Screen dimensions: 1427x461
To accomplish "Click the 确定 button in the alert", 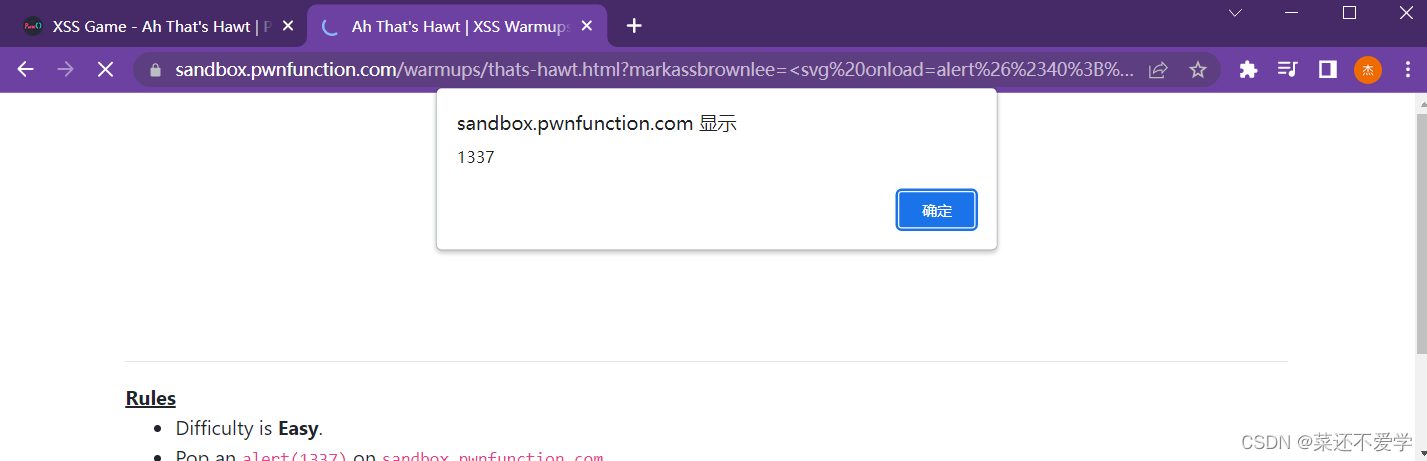I will (x=937, y=211).
